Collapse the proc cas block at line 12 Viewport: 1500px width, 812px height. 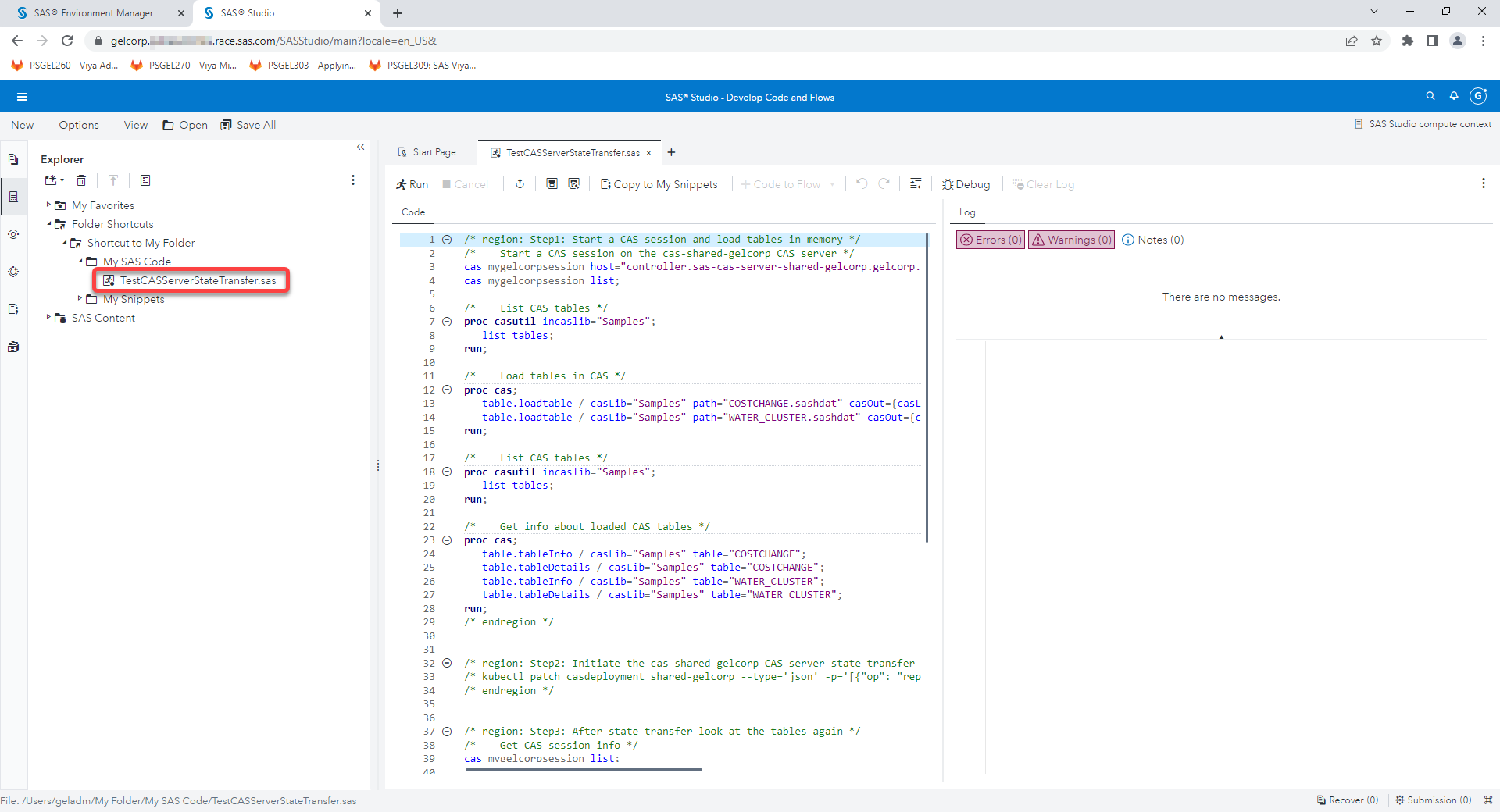447,390
